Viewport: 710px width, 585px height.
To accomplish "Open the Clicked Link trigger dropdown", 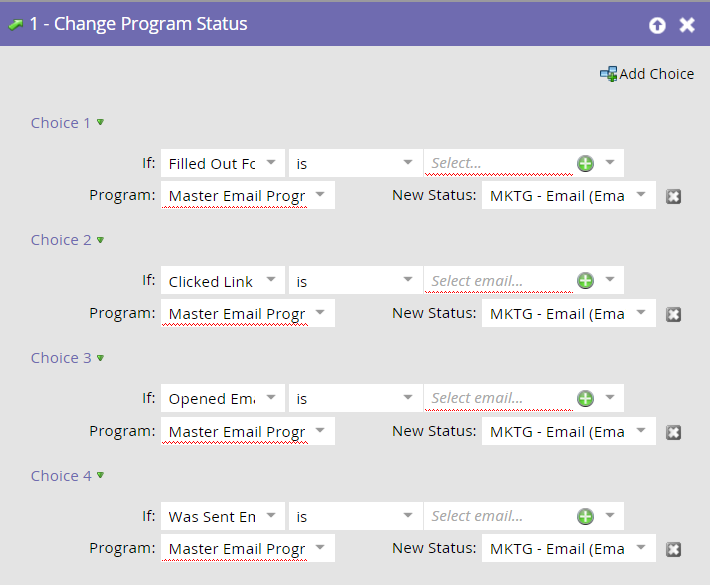I will pos(270,281).
